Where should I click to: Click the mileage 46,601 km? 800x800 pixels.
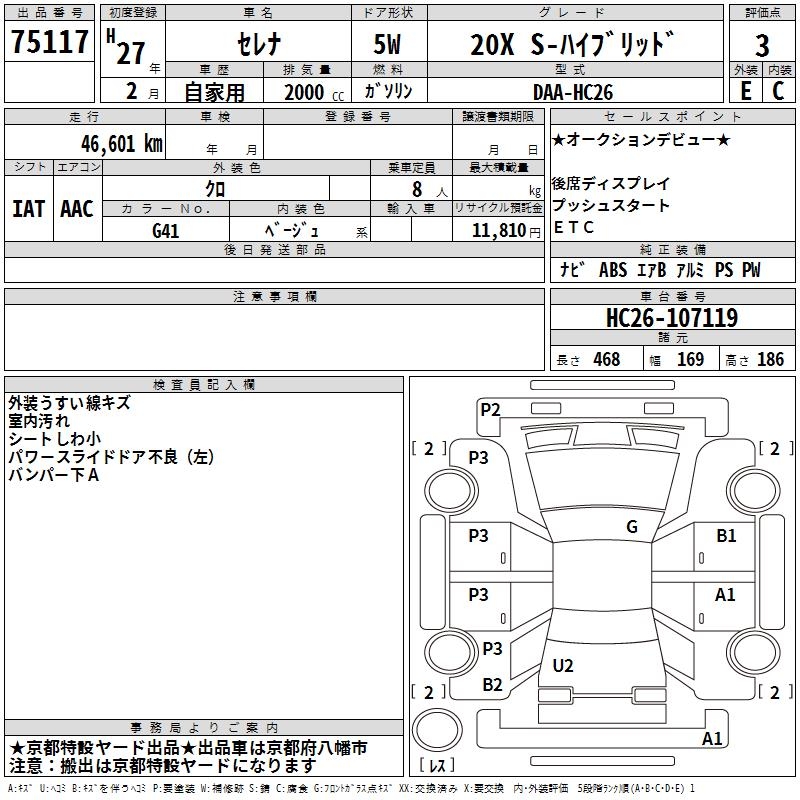[x=121, y=143]
